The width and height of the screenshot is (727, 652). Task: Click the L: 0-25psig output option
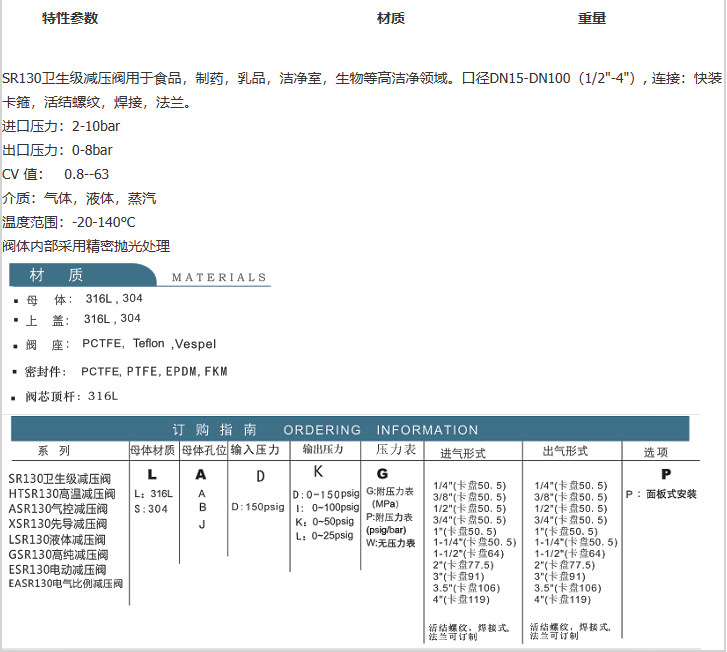click(325, 536)
